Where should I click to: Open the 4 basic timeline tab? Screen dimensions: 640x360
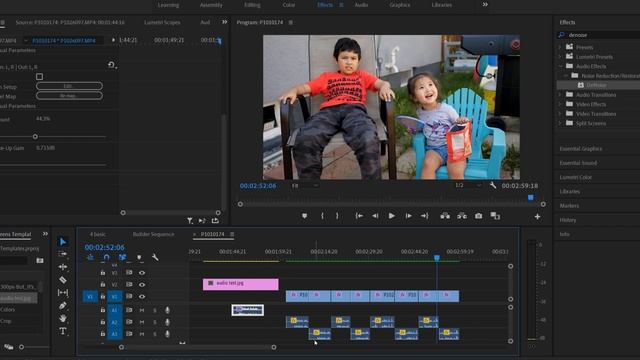point(98,234)
